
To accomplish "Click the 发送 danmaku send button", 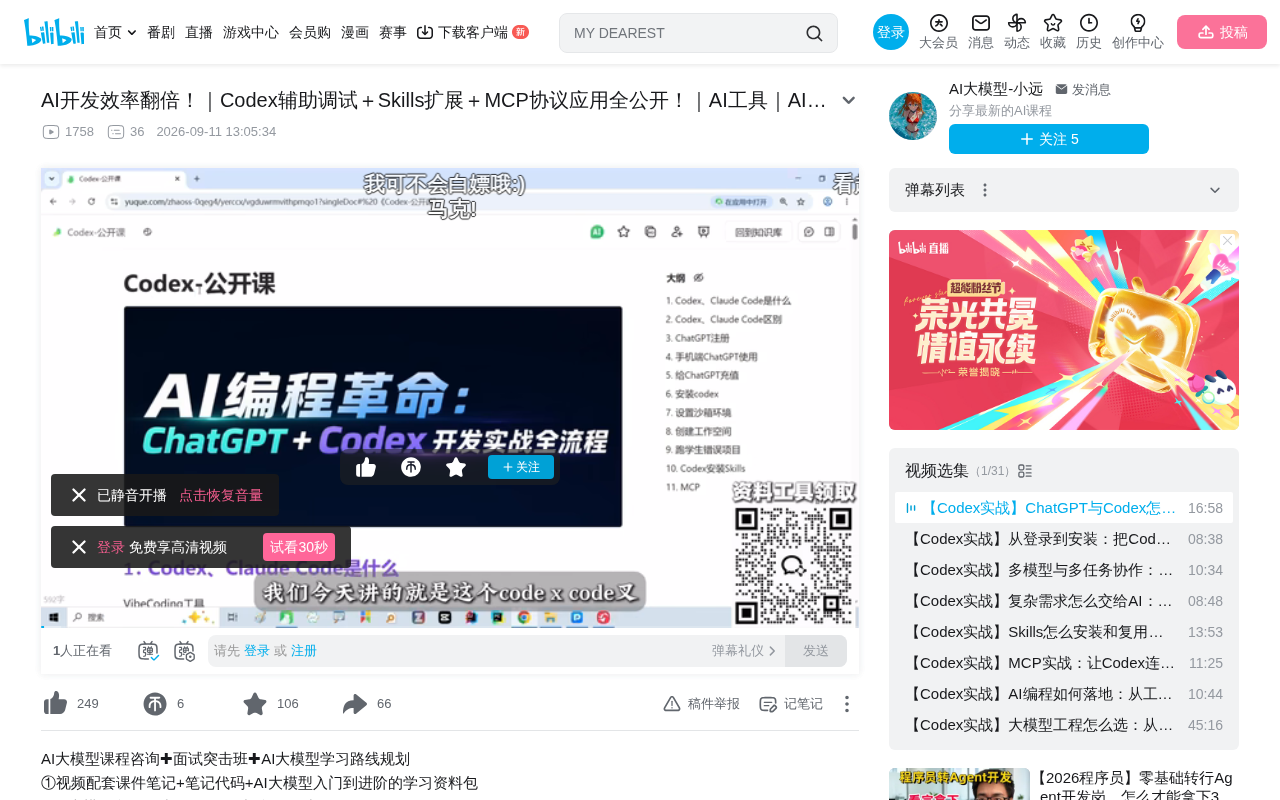I will 816,651.
